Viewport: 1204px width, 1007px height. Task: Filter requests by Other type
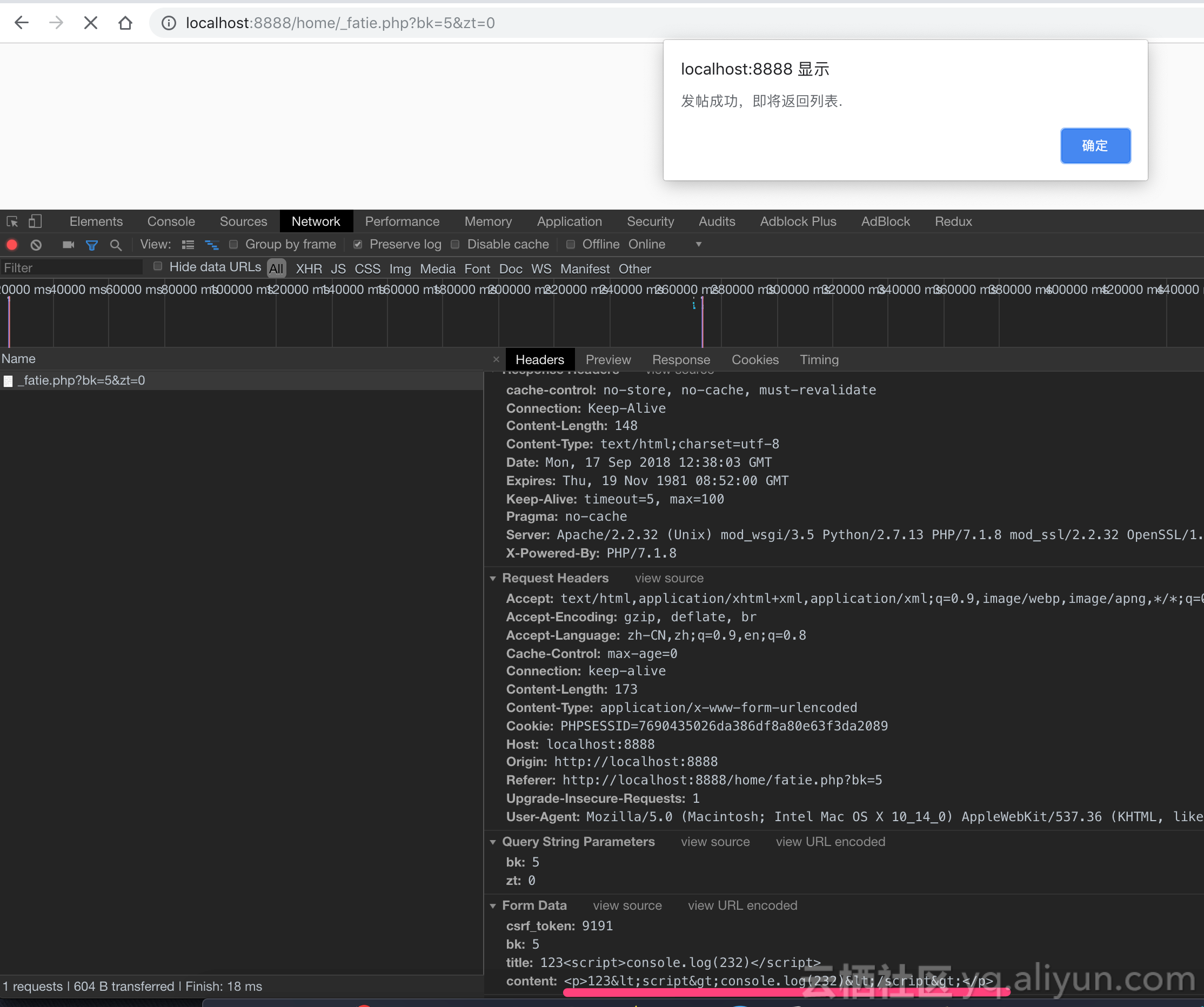coord(634,269)
